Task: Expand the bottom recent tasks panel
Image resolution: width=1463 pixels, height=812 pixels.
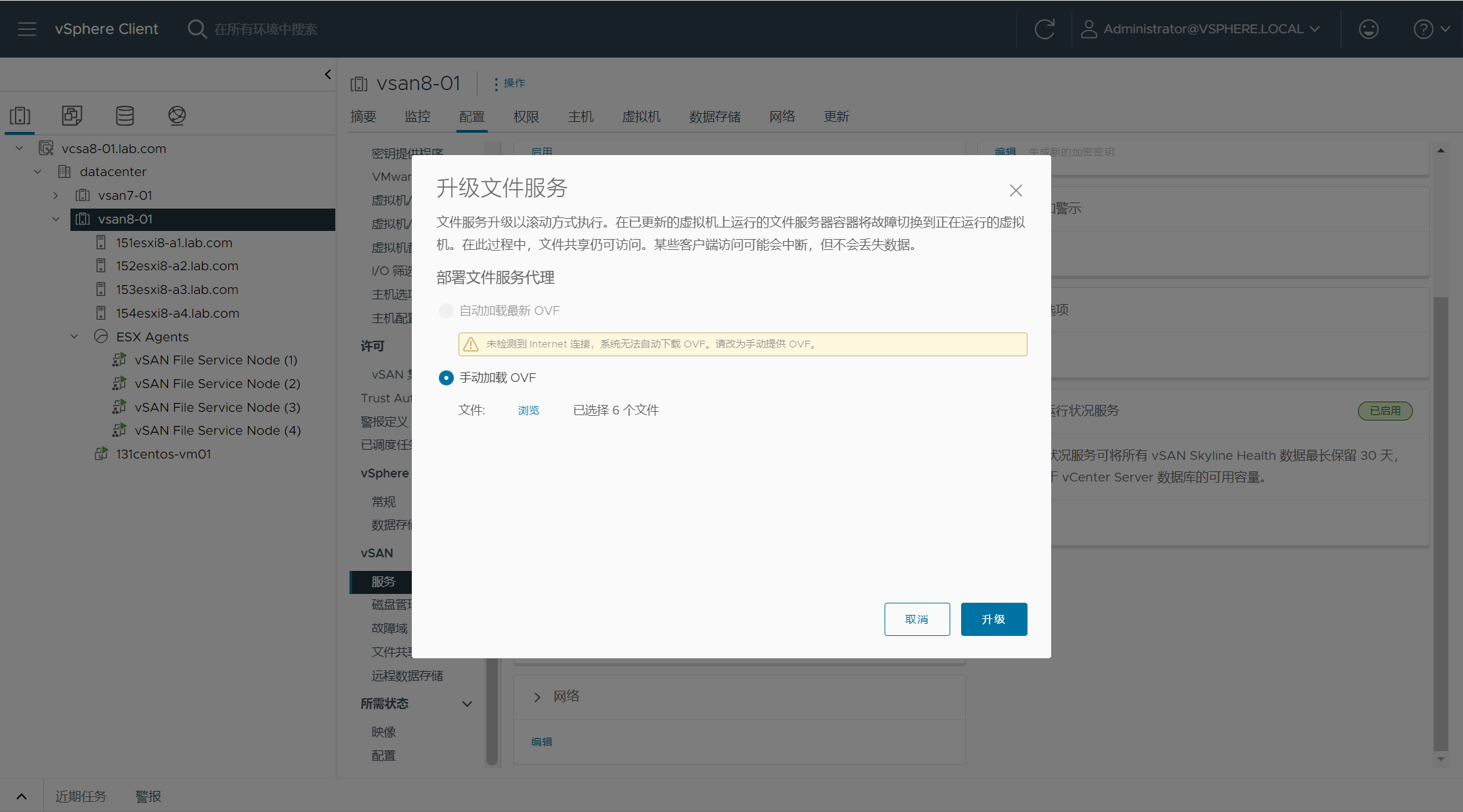Action: click(x=22, y=796)
